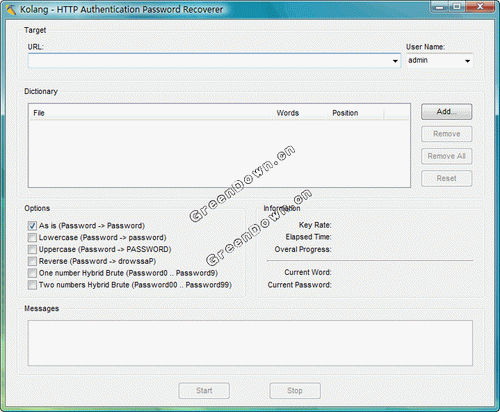
Task: Click the disabled Remove button
Action: coord(447,134)
